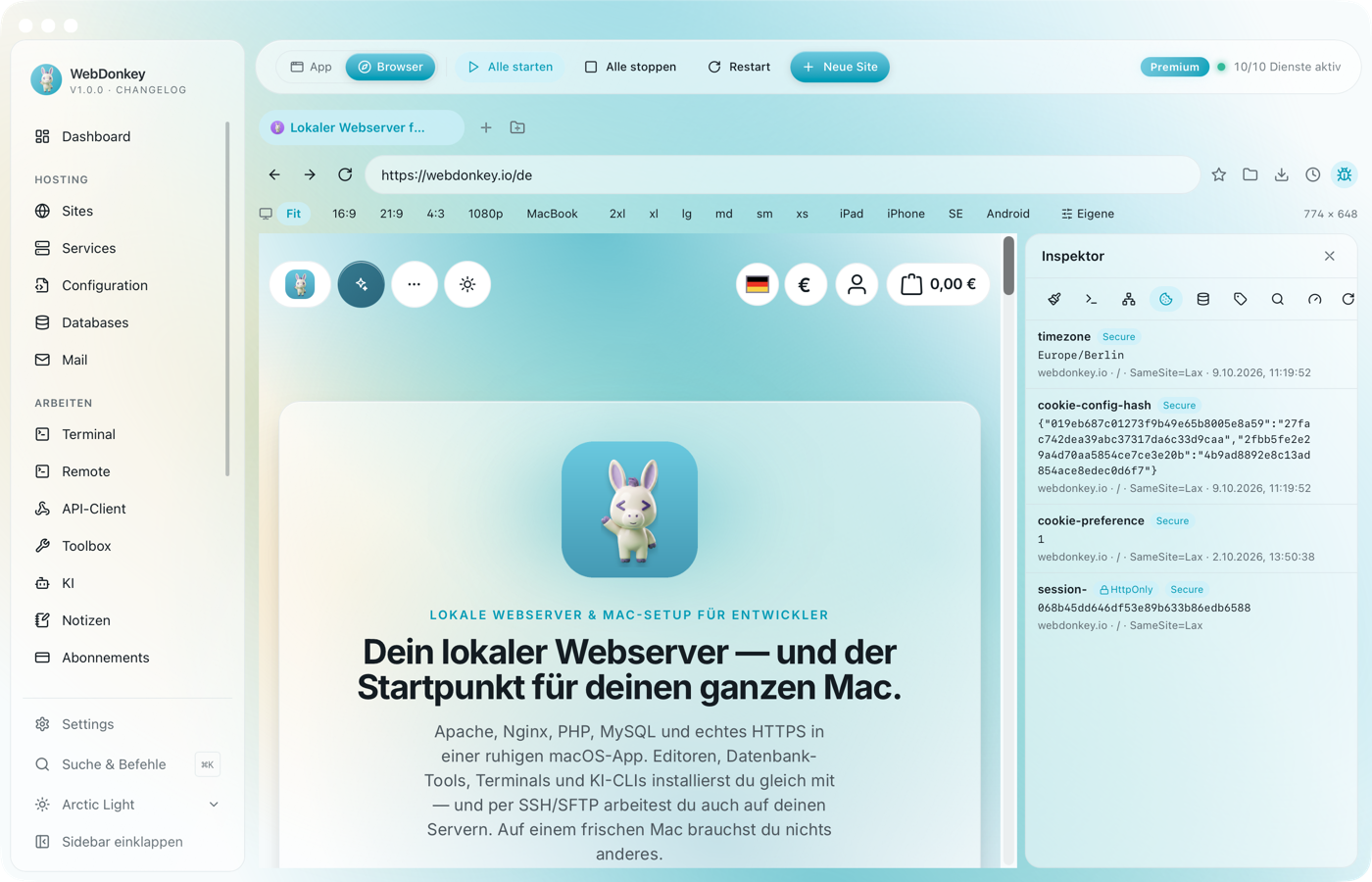The width and height of the screenshot is (1372, 882).
Task: Click Alle stoppen
Action: pos(631,67)
